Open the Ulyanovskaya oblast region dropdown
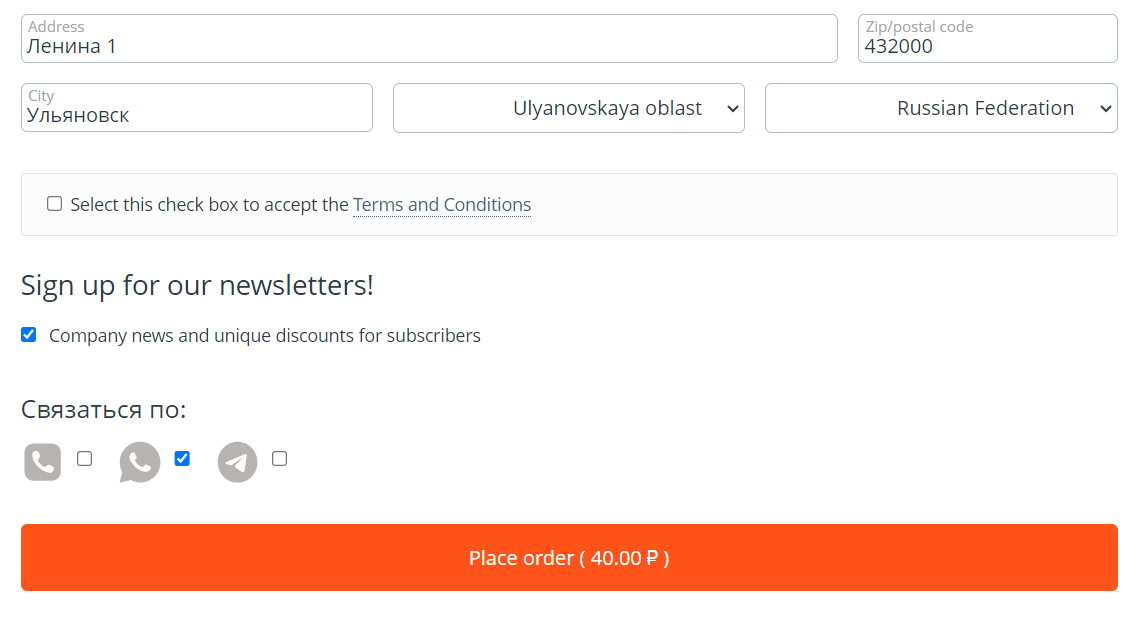The height and width of the screenshot is (630, 1141). click(x=569, y=108)
